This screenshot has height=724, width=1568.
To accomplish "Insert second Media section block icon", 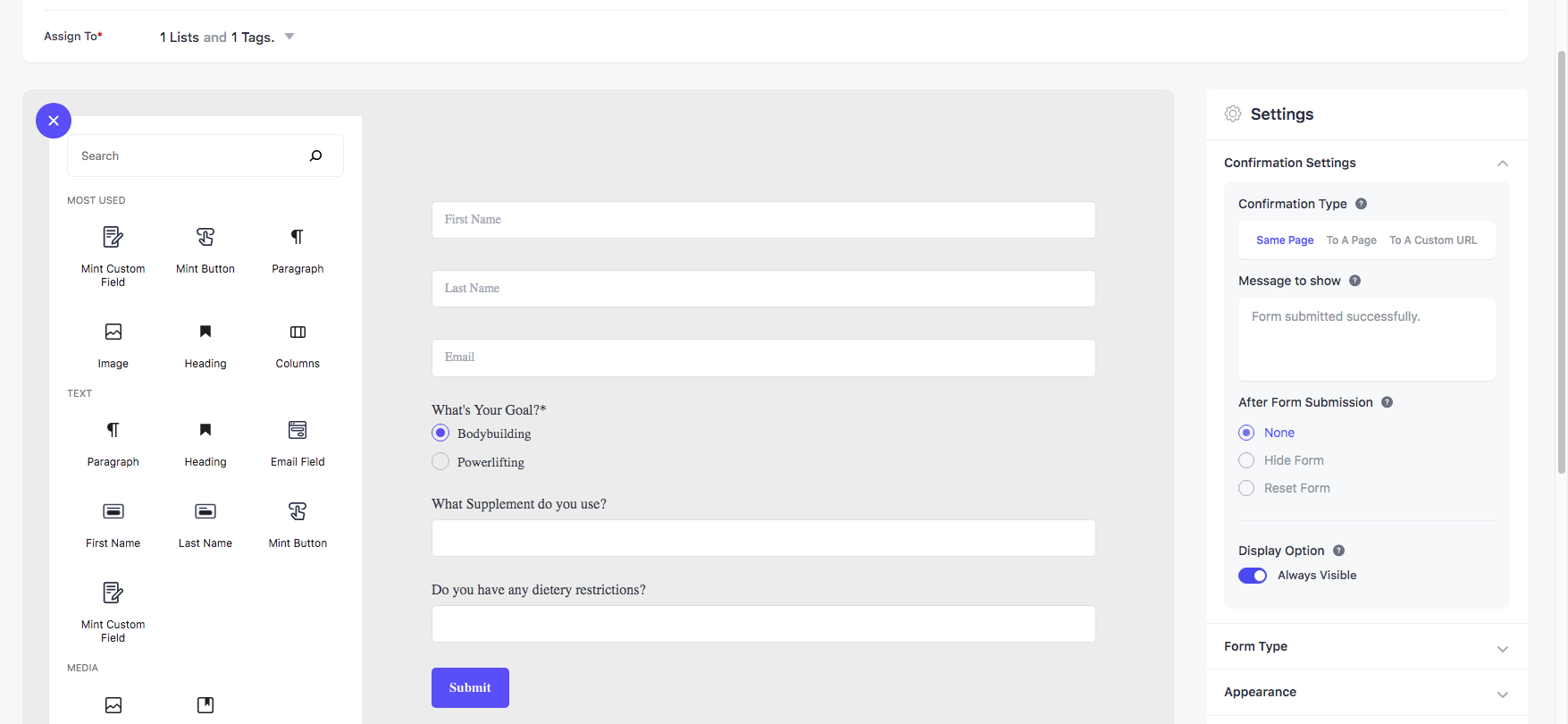I will pyautogui.click(x=205, y=705).
